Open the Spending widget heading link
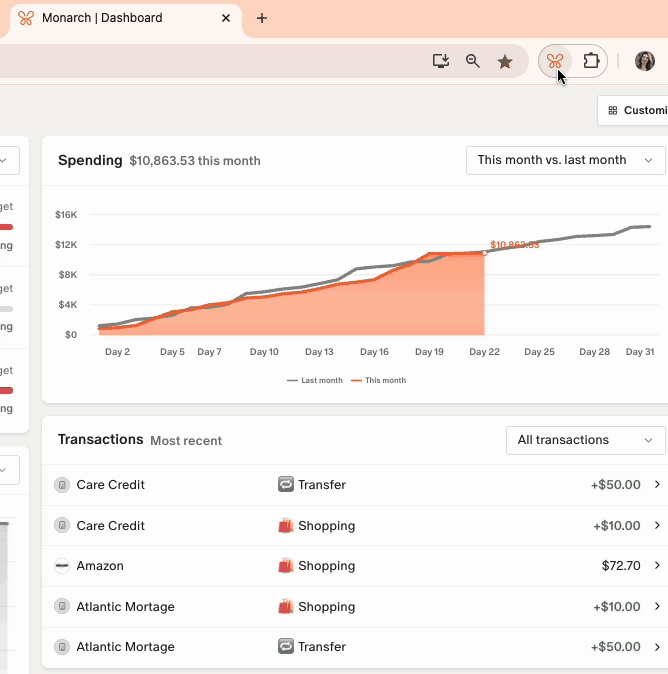The height and width of the screenshot is (674, 668). click(90, 160)
